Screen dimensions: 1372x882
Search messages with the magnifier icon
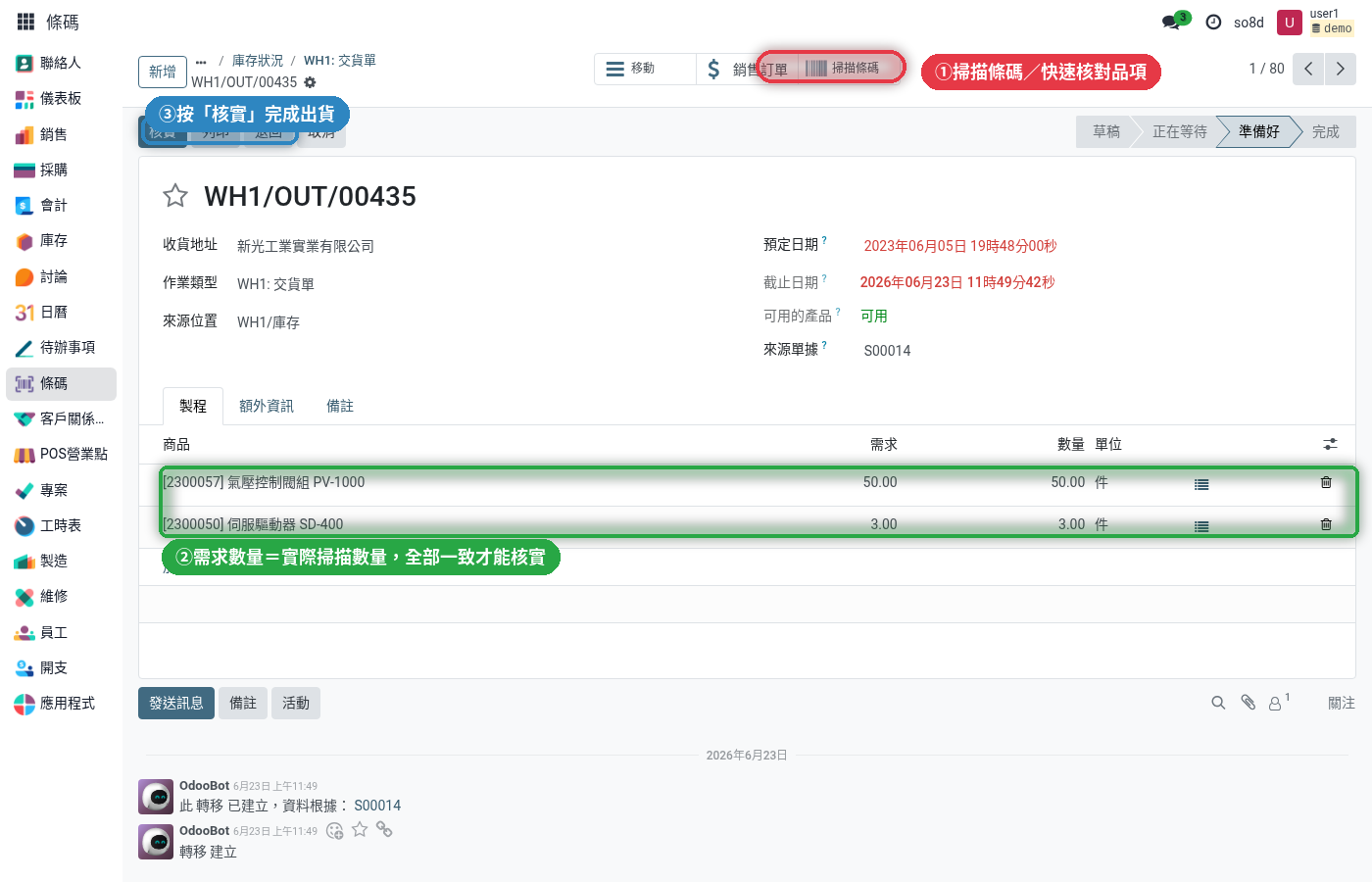coord(1218,703)
